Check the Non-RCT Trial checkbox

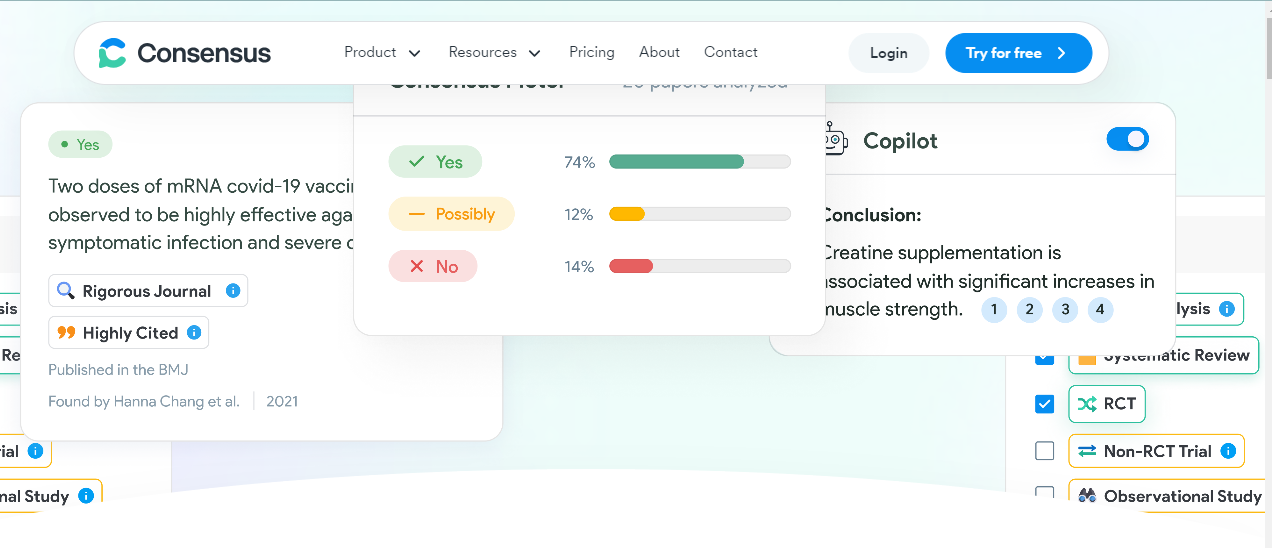[x=1045, y=452]
